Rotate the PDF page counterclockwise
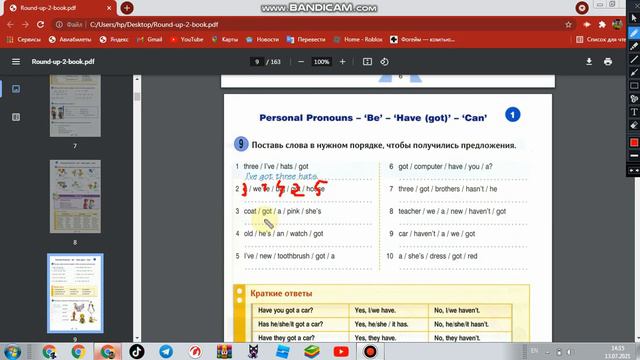This screenshot has height=360, width=640. click(384, 62)
